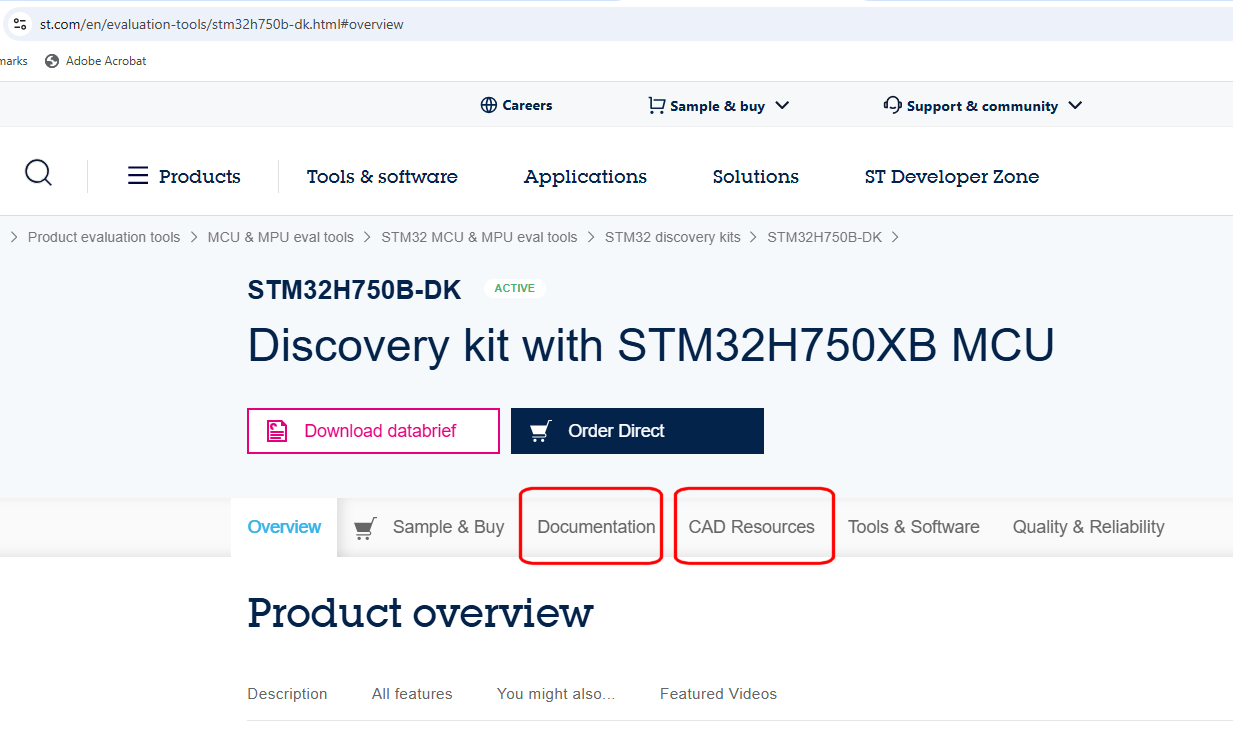Click the hamburger icon beside Products
The height and width of the screenshot is (750, 1233).
[x=137, y=175]
